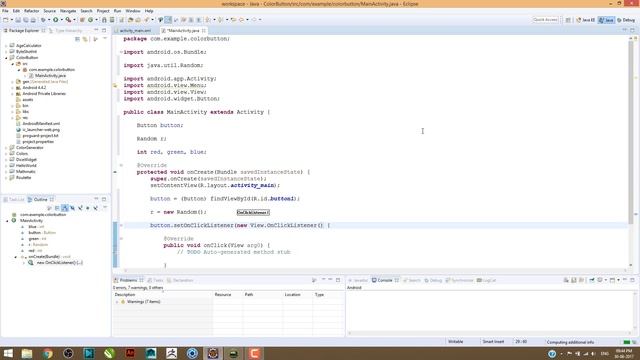640x360 pixels.
Task: Click the green Run button icon
Action: coord(56,20)
